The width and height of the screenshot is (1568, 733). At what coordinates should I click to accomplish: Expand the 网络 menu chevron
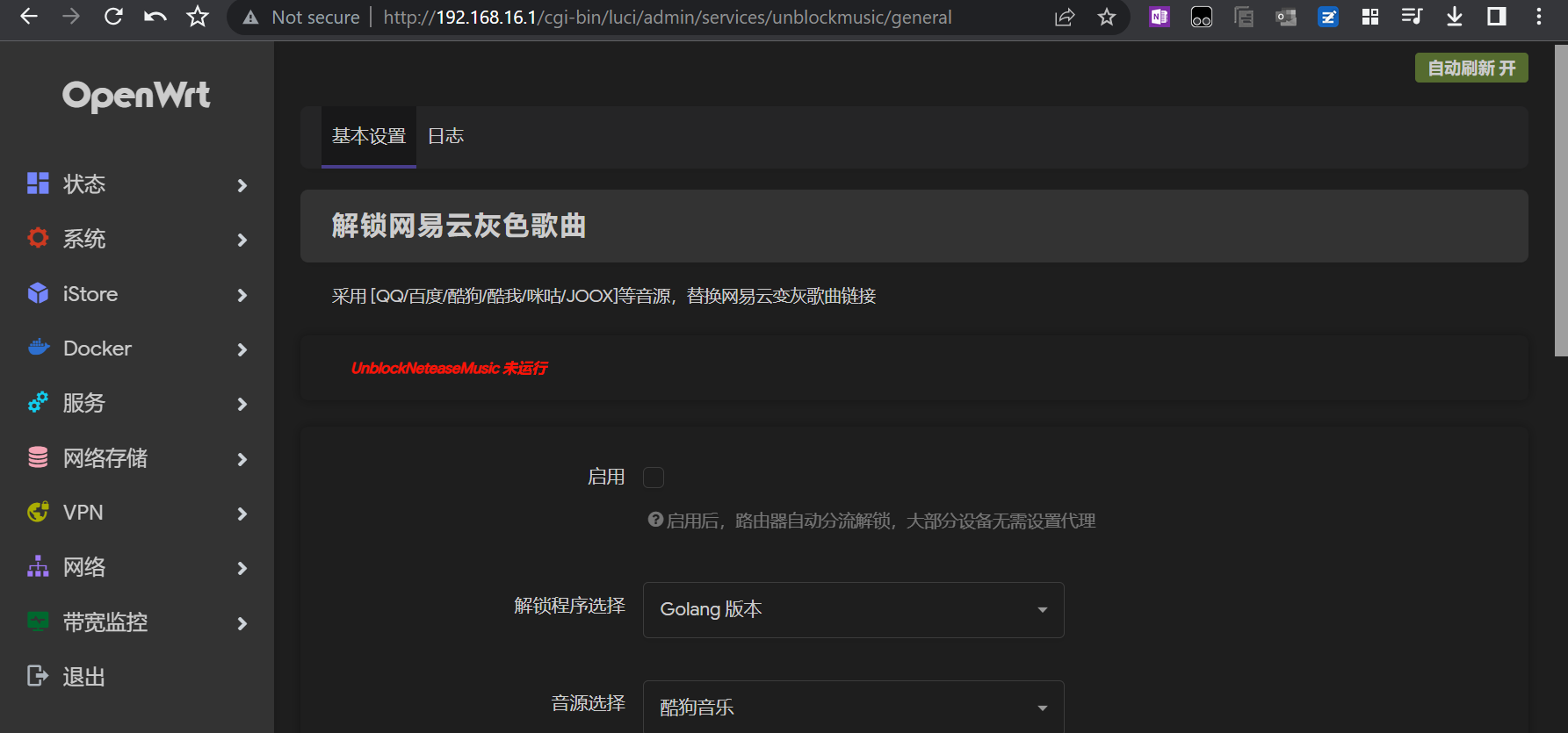(x=242, y=568)
